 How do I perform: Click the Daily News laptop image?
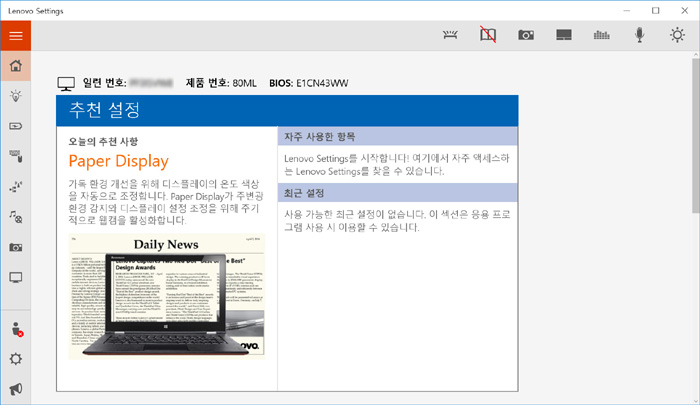pyautogui.click(x=167, y=296)
